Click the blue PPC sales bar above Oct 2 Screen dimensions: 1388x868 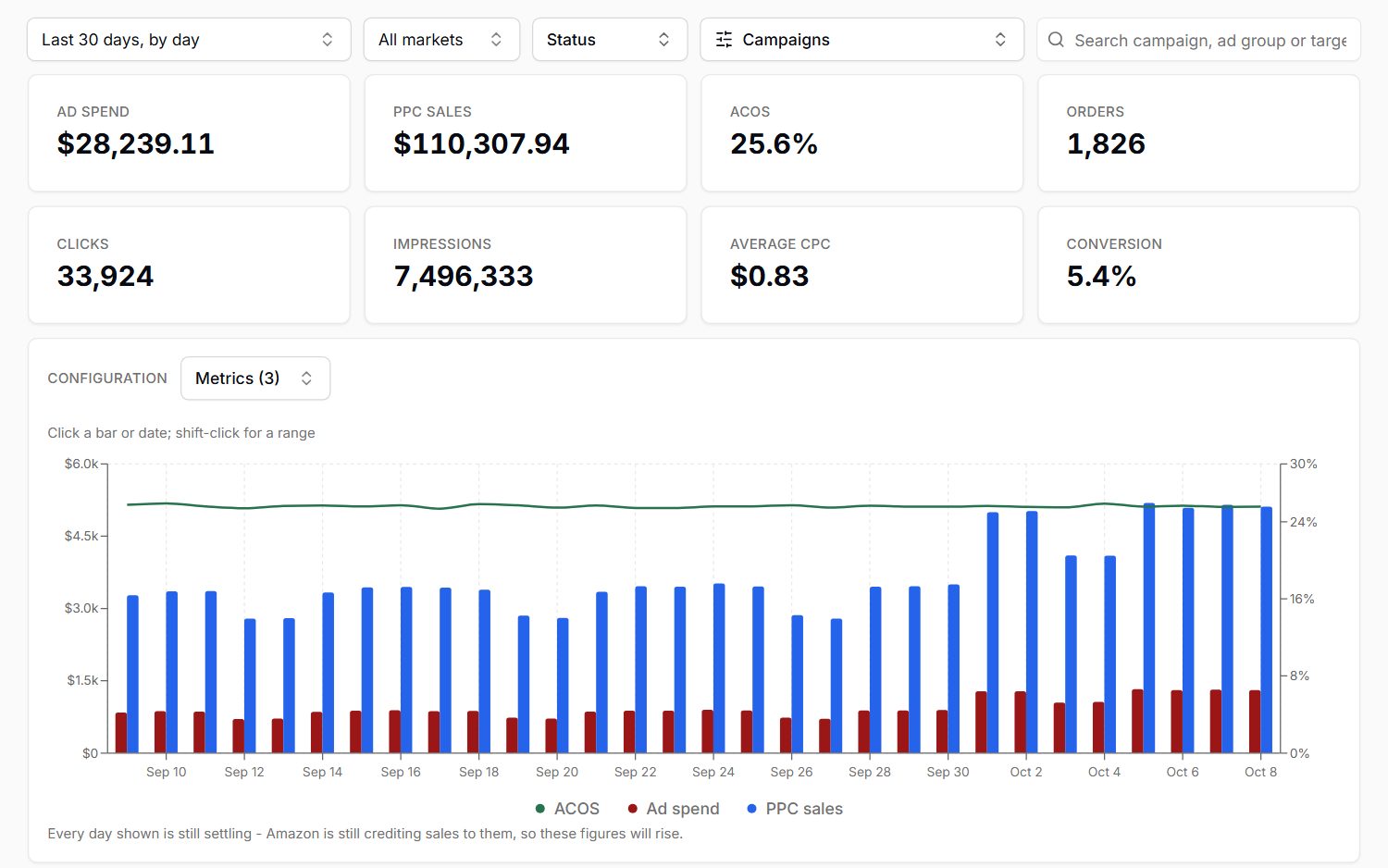pyautogui.click(x=1032, y=632)
